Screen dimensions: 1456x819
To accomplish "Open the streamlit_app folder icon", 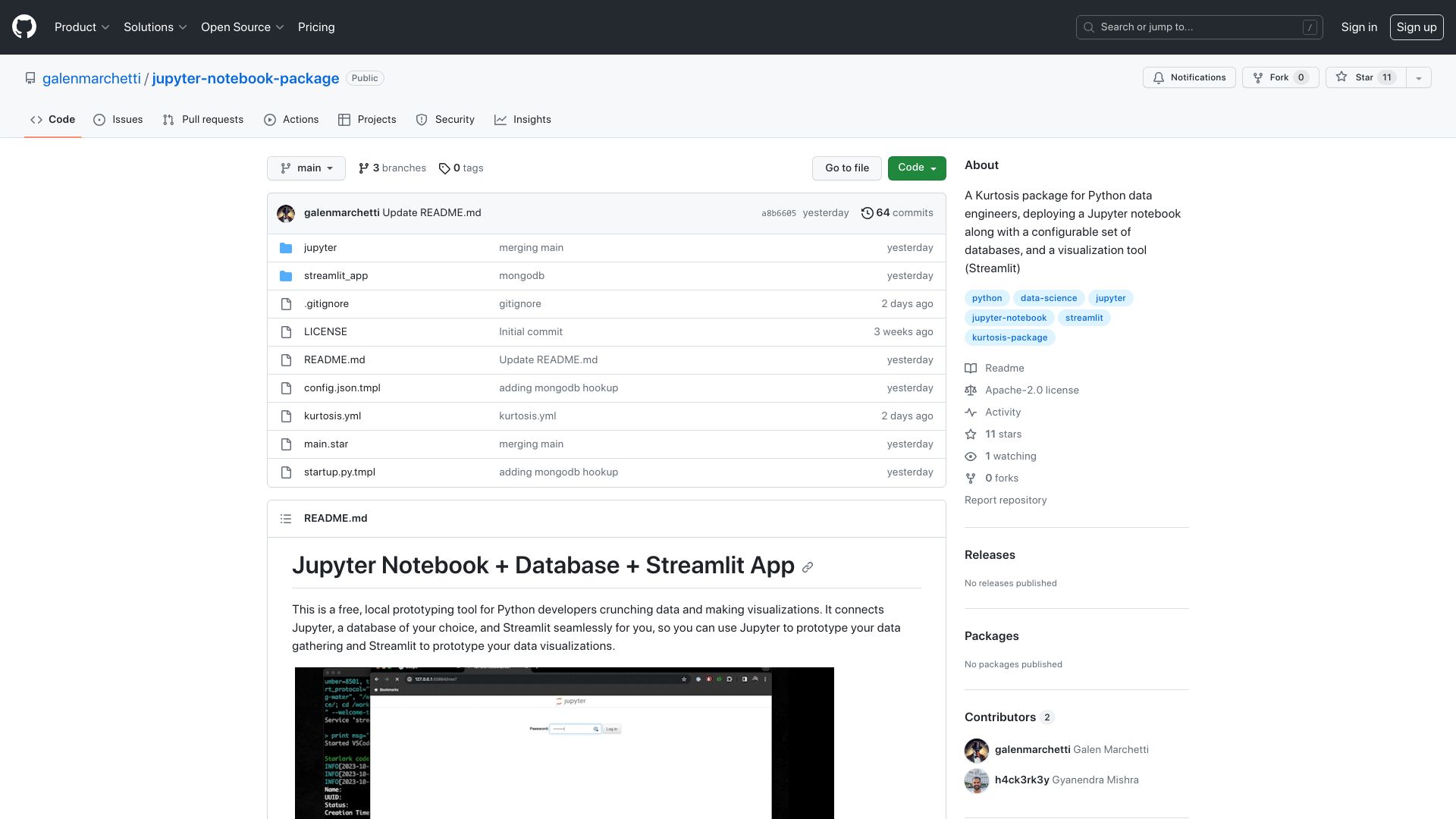I will point(286,276).
